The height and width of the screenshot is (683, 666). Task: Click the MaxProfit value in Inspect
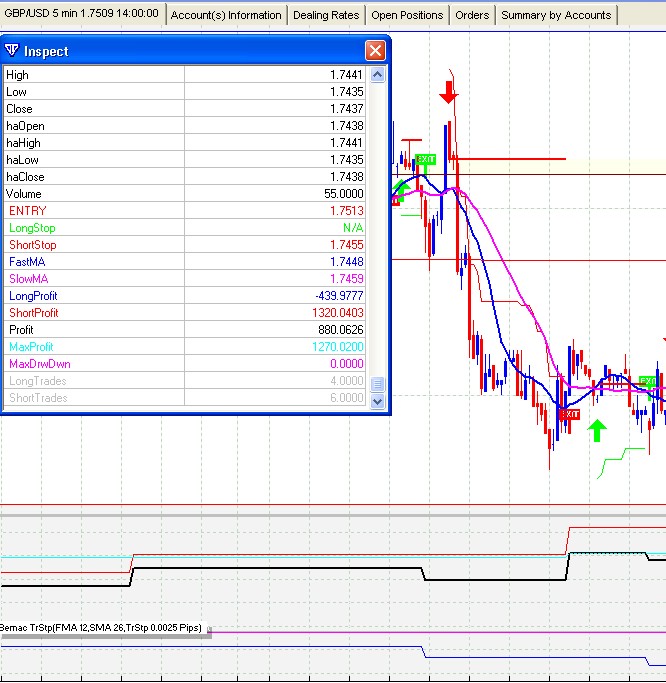[336, 347]
